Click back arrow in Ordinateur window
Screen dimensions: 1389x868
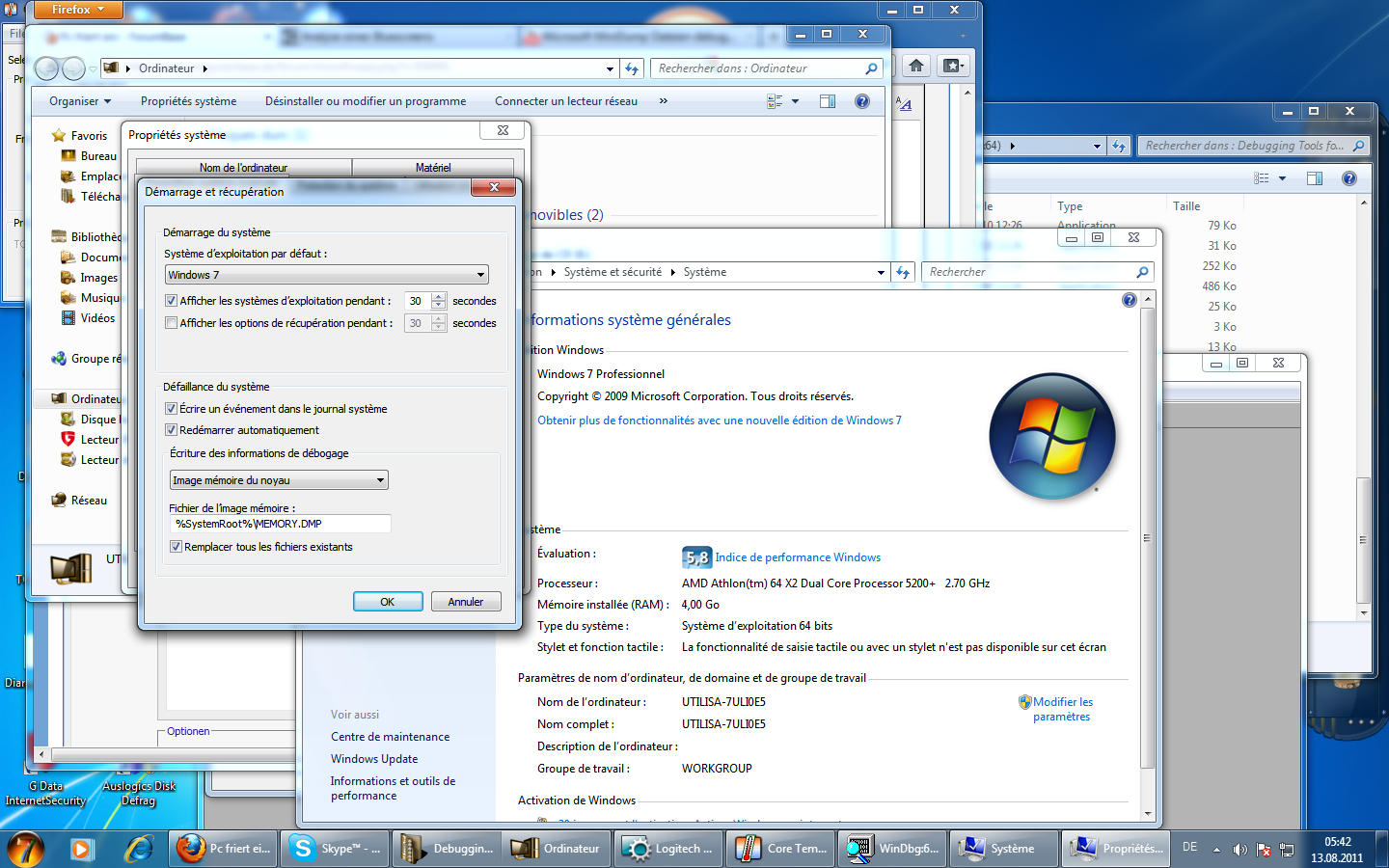pos(46,68)
